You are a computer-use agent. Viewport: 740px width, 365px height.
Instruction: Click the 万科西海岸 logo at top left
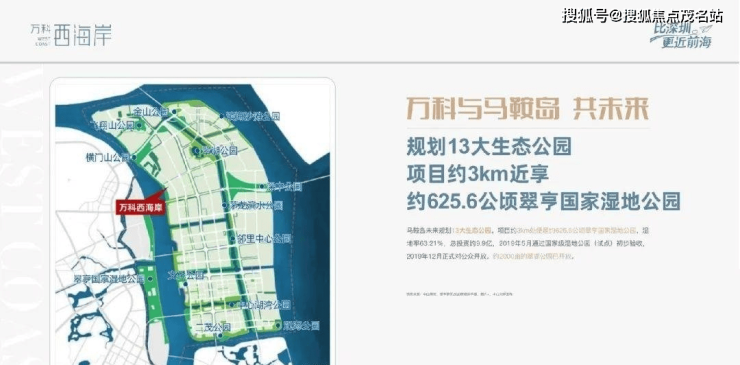coord(72,34)
